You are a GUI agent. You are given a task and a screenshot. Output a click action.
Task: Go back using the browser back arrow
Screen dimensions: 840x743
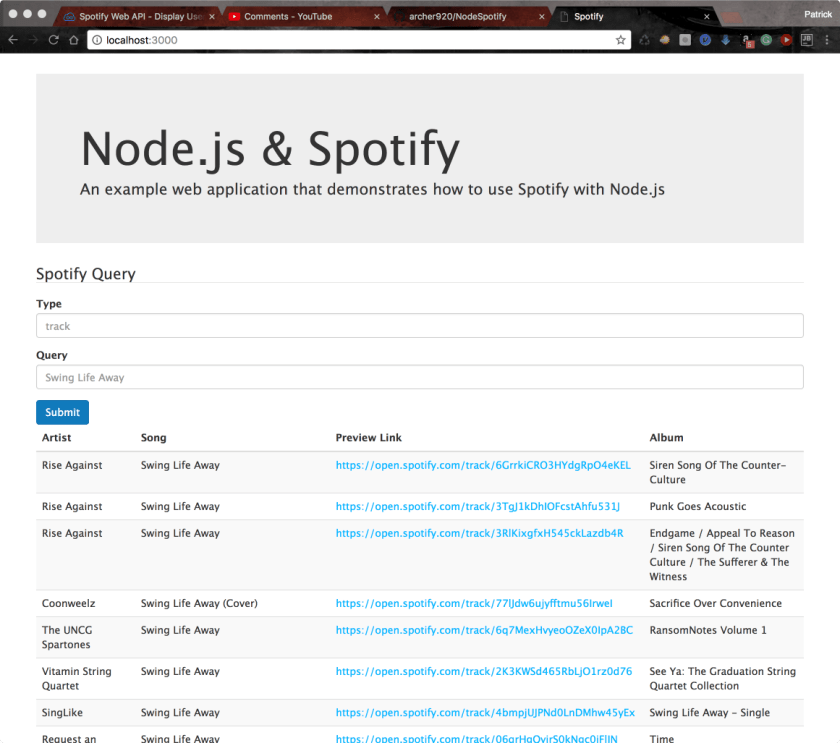coord(13,40)
